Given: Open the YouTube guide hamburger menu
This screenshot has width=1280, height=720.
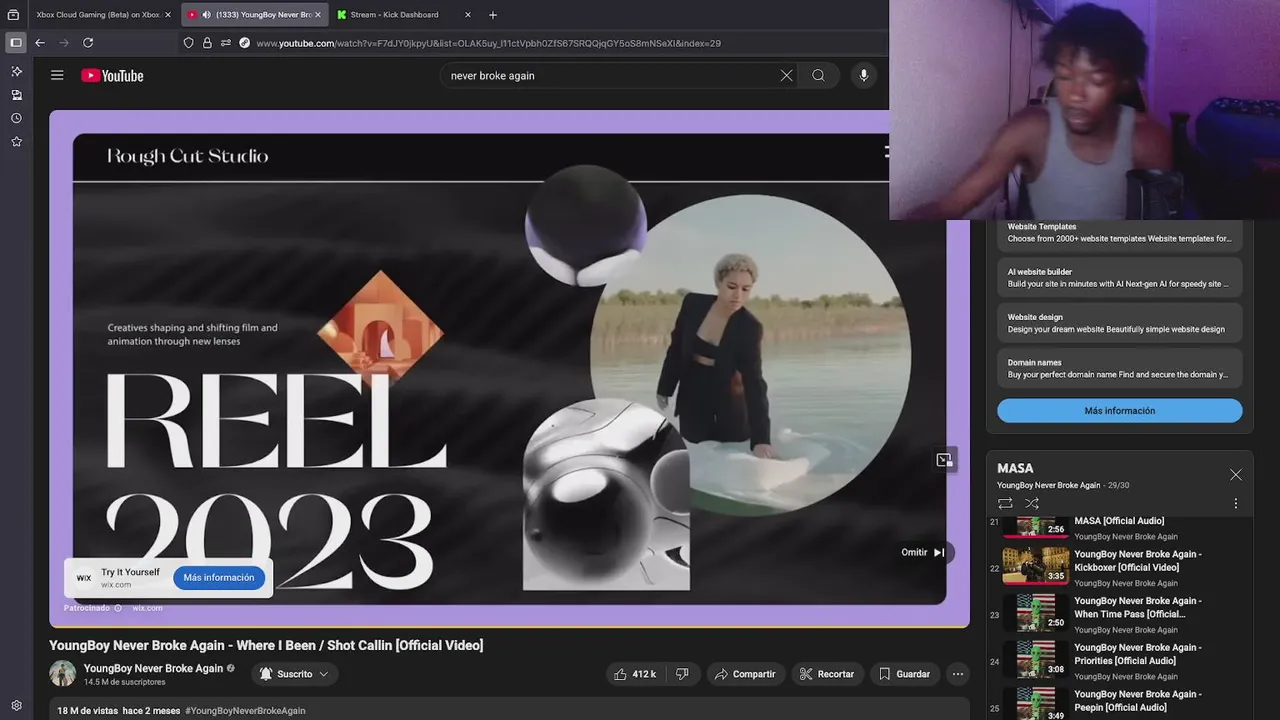Looking at the screenshot, I should 57,75.
